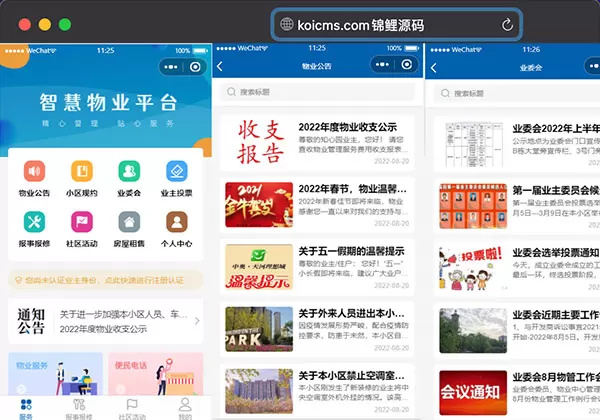Open the 温馨提示 thumbnail
The image size is (600, 420).
pos(259,267)
